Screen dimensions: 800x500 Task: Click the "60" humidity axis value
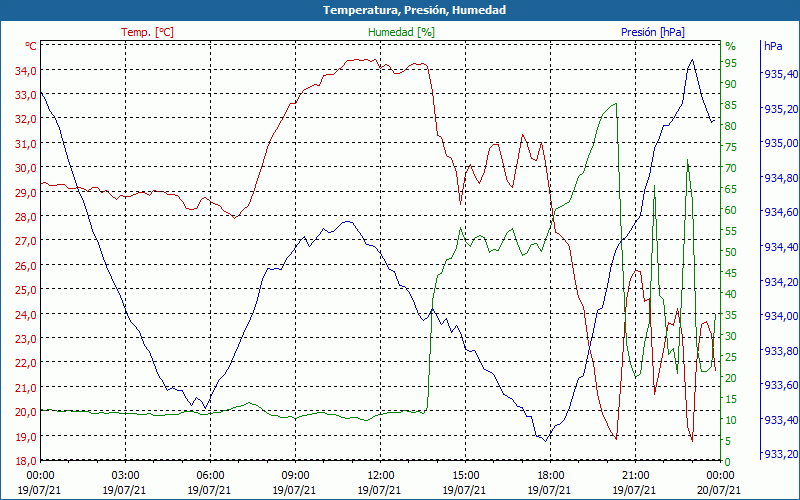pyautogui.click(x=731, y=210)
